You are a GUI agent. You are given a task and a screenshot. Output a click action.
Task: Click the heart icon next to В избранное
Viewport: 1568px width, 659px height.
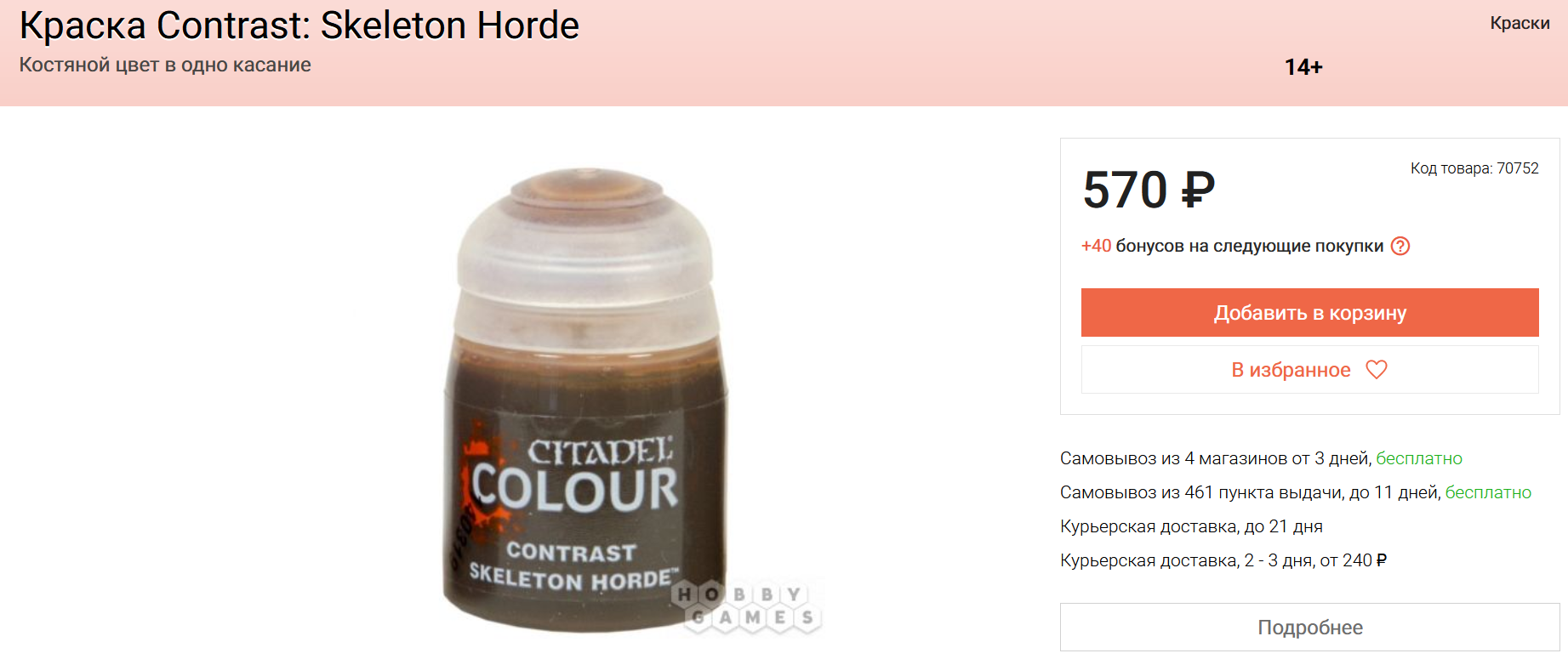[x=1377, y=369]
